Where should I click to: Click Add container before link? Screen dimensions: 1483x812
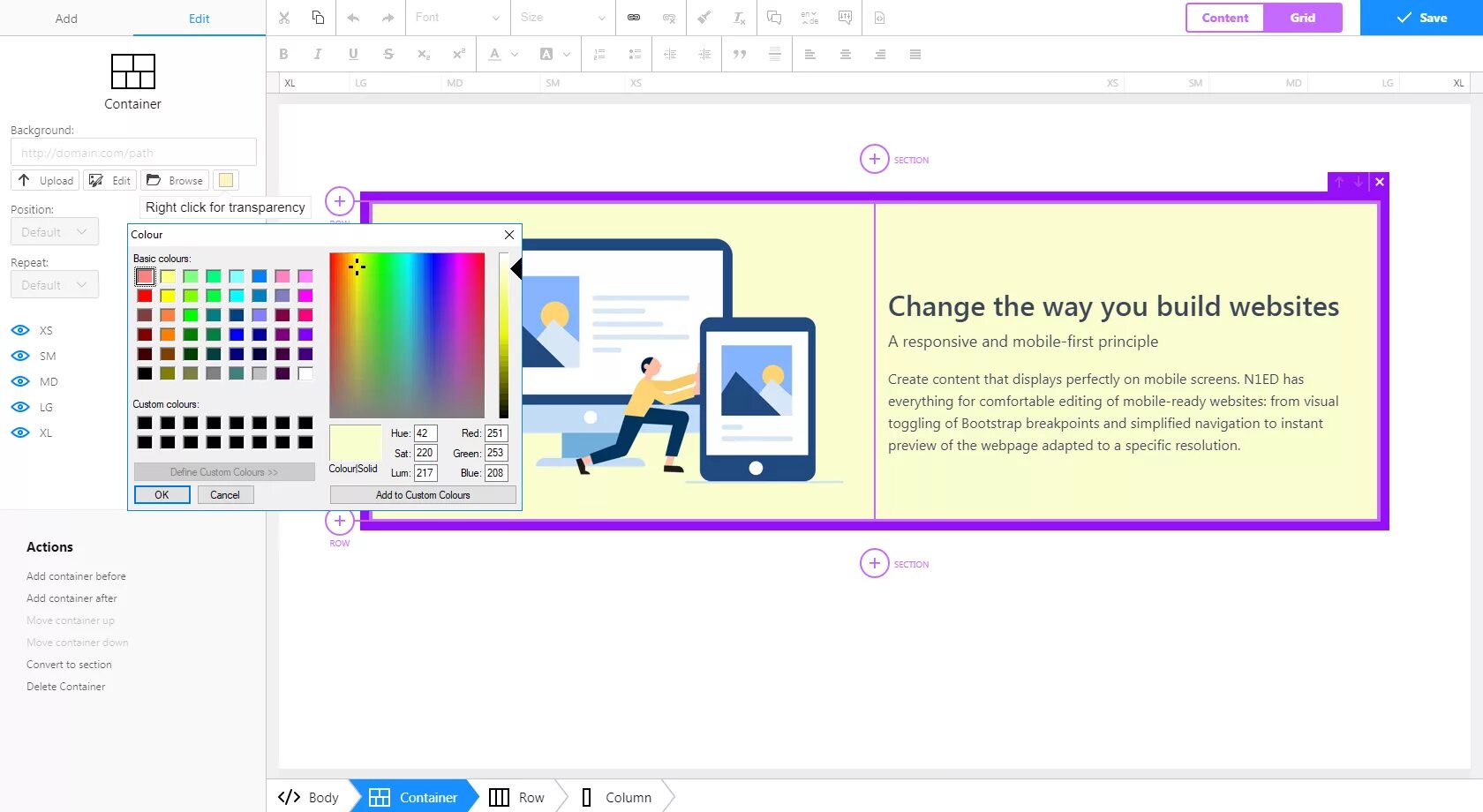click(76, 576)
